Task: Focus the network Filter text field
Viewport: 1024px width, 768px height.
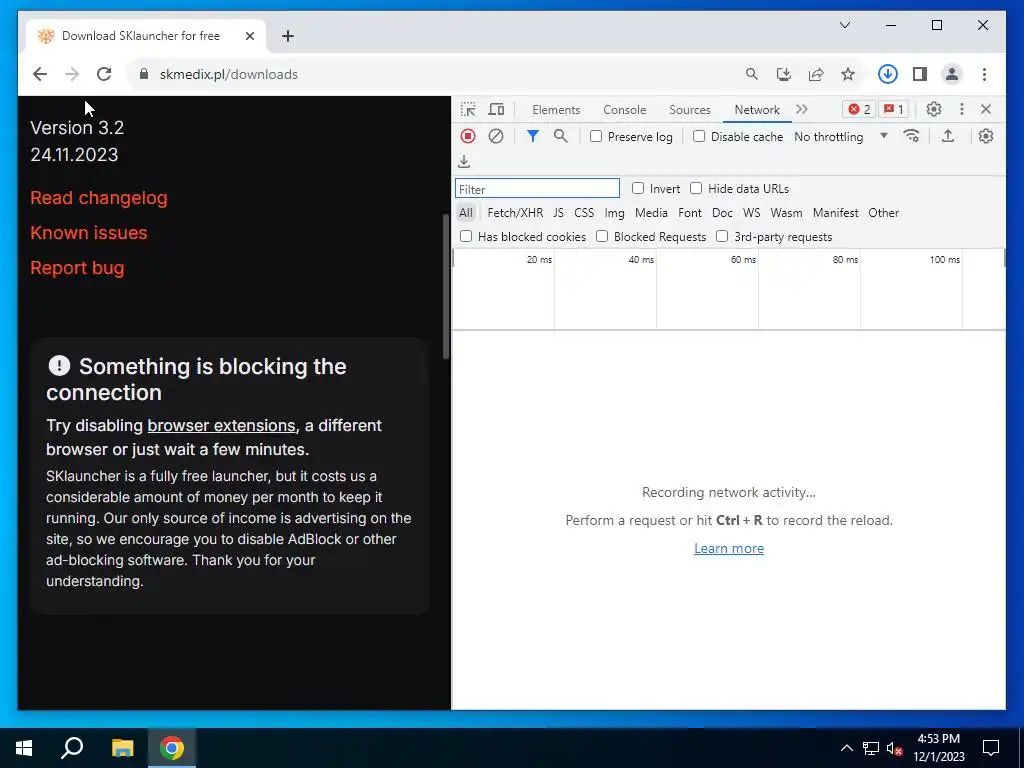Action: [537, 189]
